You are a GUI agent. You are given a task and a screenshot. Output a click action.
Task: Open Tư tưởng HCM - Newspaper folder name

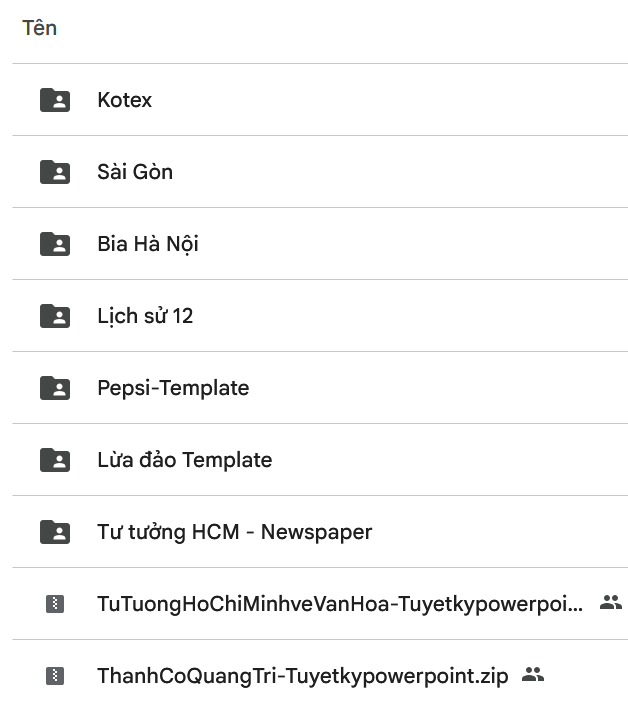coord(235,532)
